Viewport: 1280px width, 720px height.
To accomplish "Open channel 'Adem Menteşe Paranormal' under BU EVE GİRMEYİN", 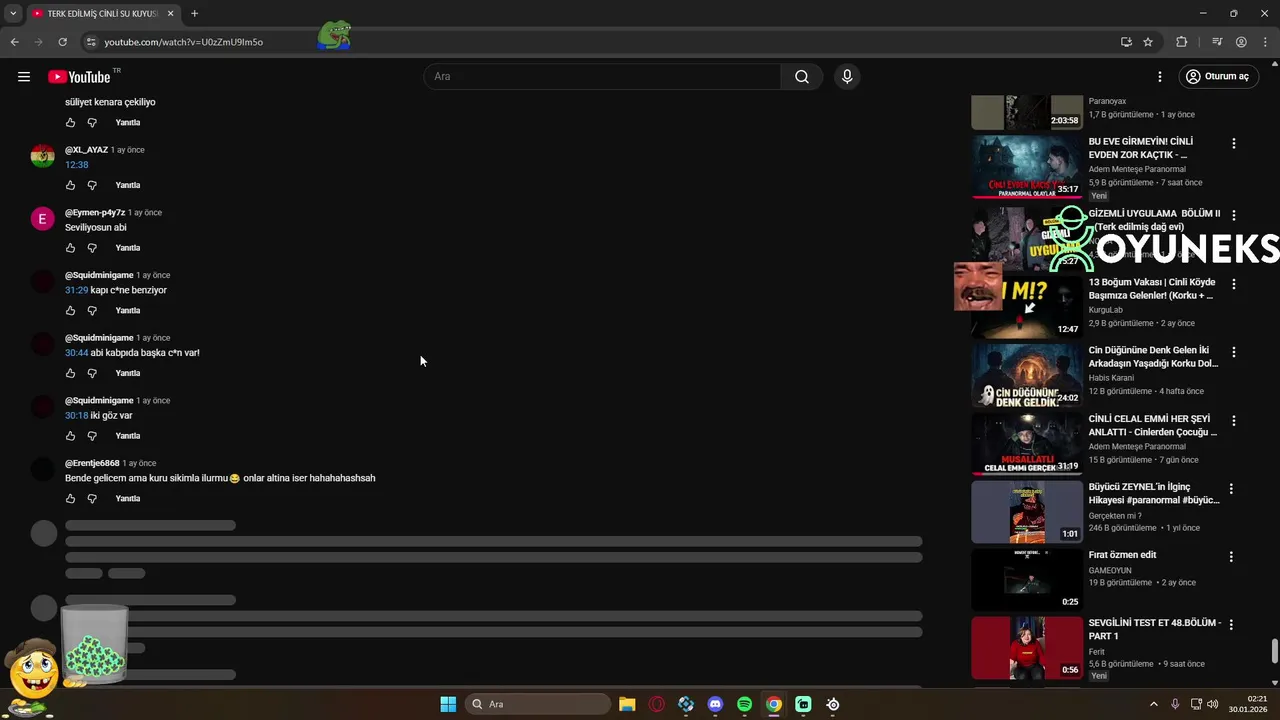I will click(1137, 169).
